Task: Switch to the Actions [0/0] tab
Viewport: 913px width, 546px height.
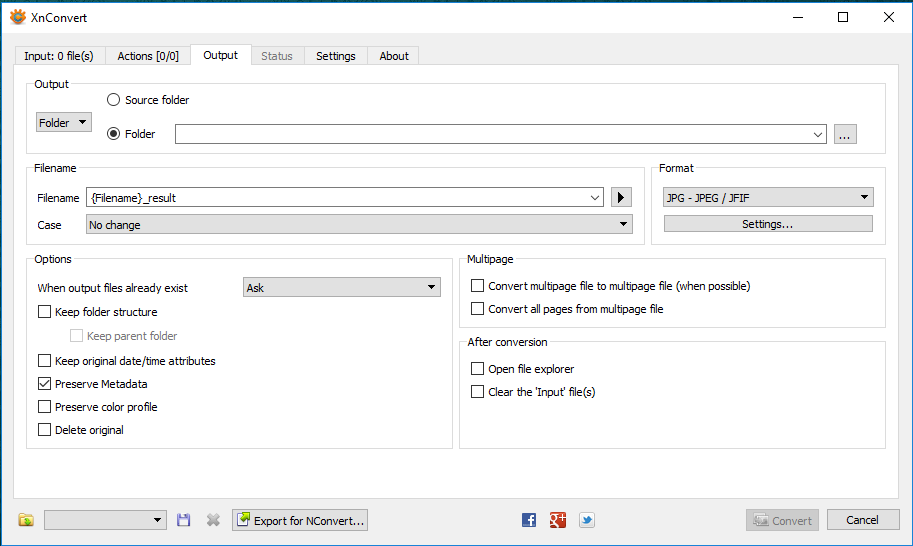Action: [x=148, y=56]
